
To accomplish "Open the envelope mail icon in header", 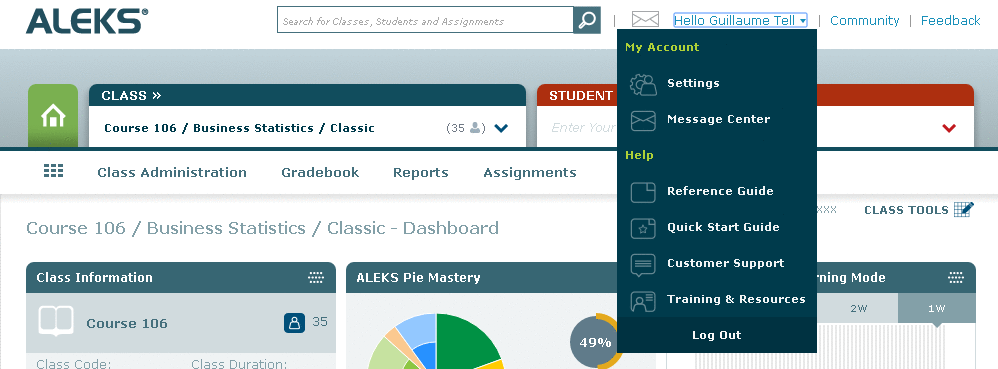I will point(645,20).
